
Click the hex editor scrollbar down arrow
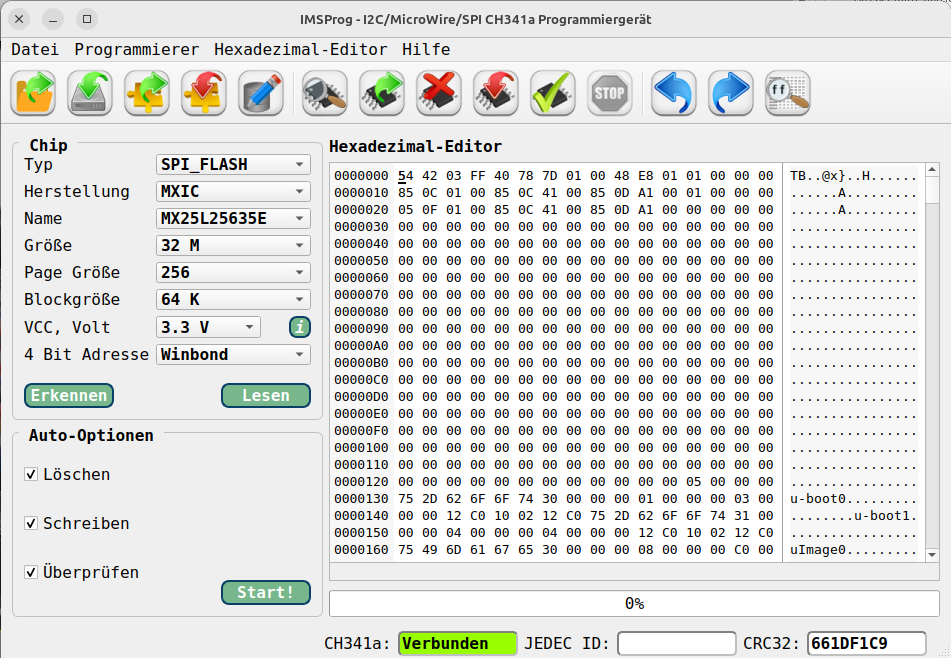tap(932, 554)
